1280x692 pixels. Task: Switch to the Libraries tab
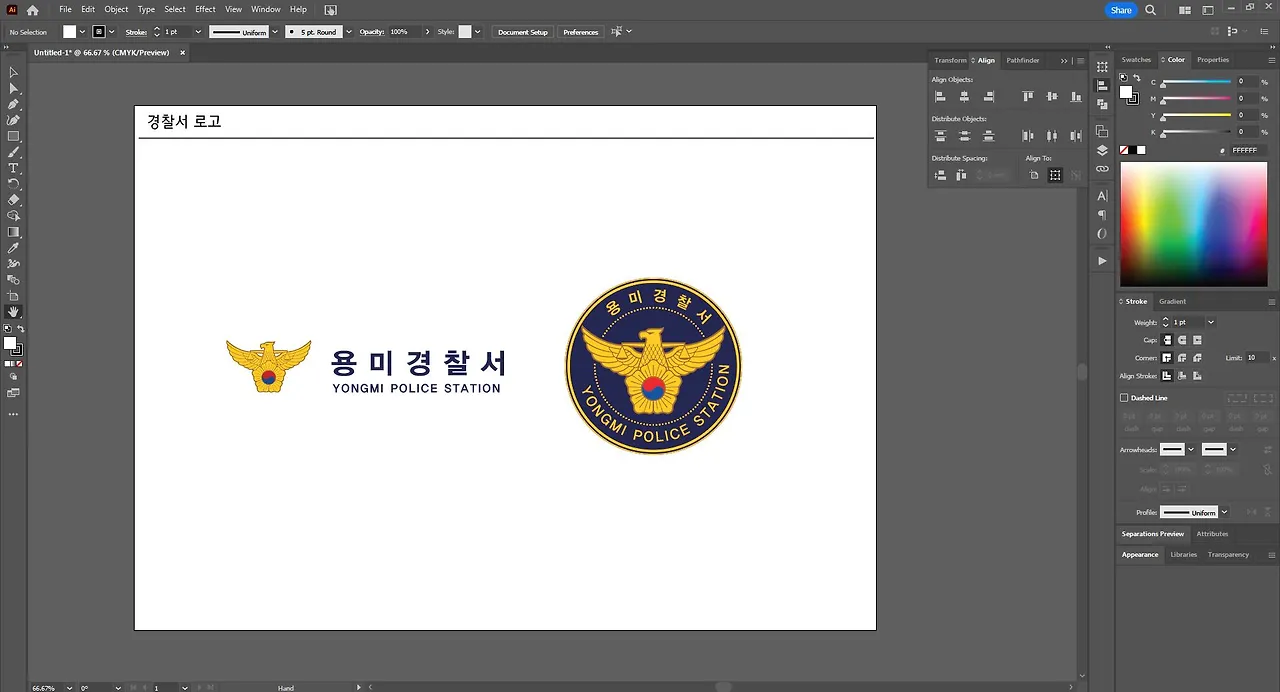click(1183, 554)
